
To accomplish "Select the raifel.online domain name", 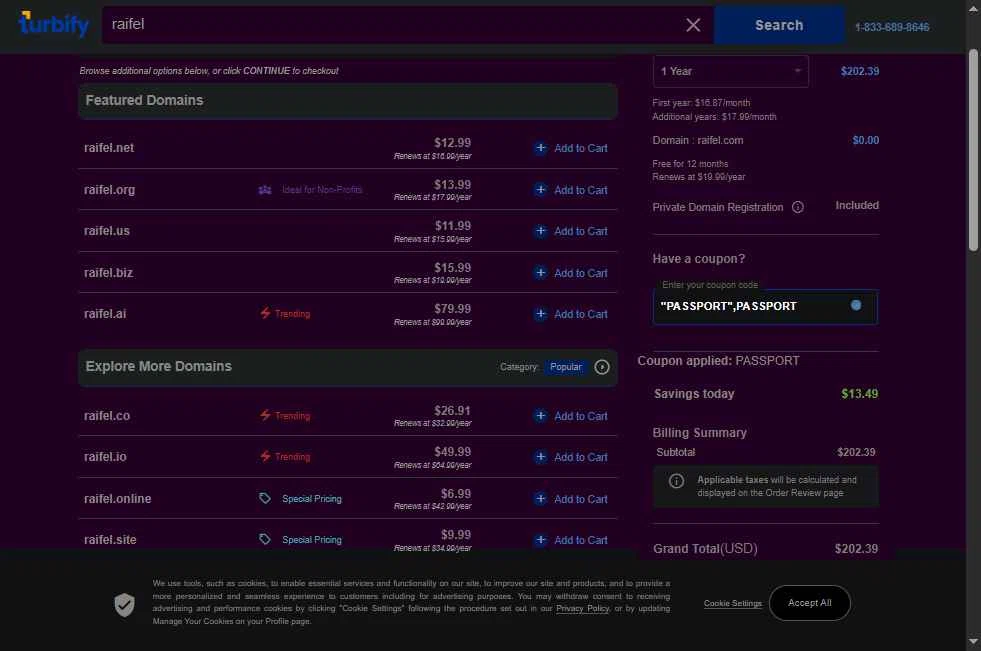I will (x=118, y=499).
